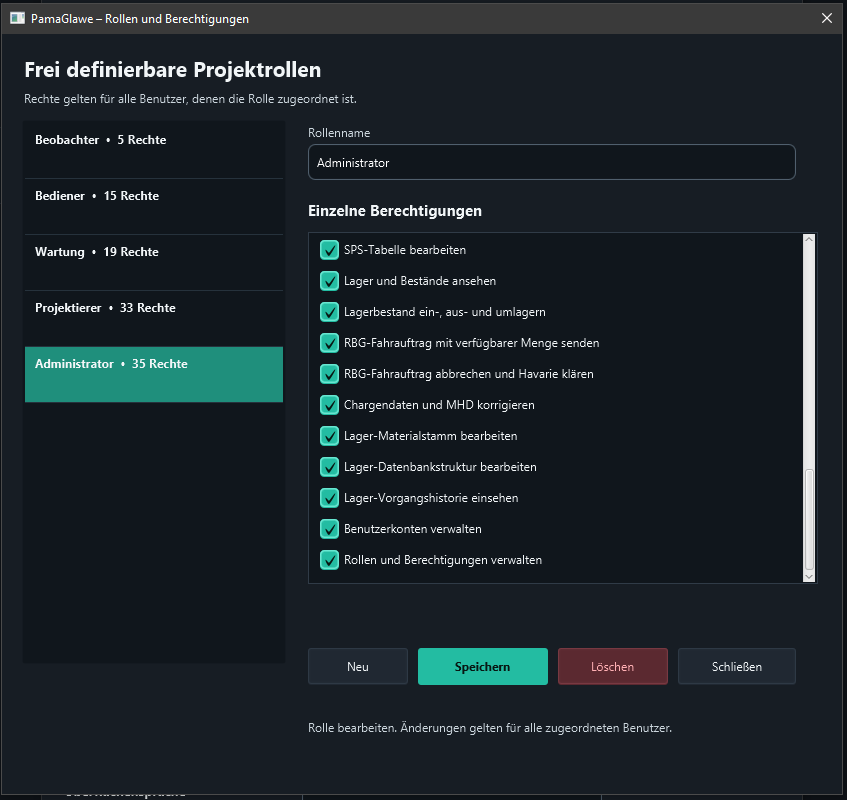This screenshot has width=847, height=800.
Task: Click the red Löschen button
Action: tap(613, 667)
